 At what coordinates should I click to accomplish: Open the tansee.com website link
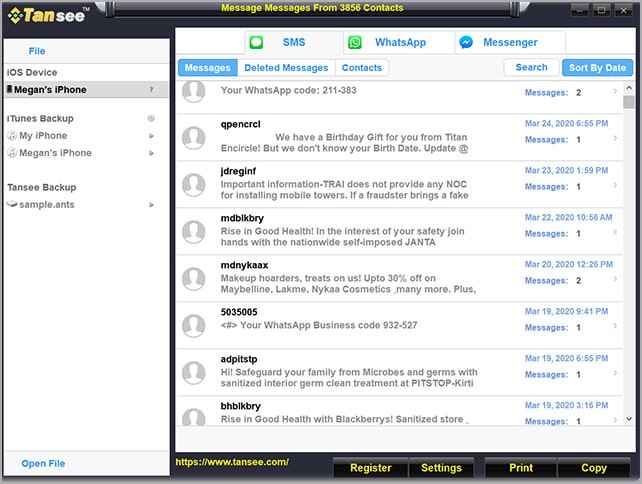(232, 462)
